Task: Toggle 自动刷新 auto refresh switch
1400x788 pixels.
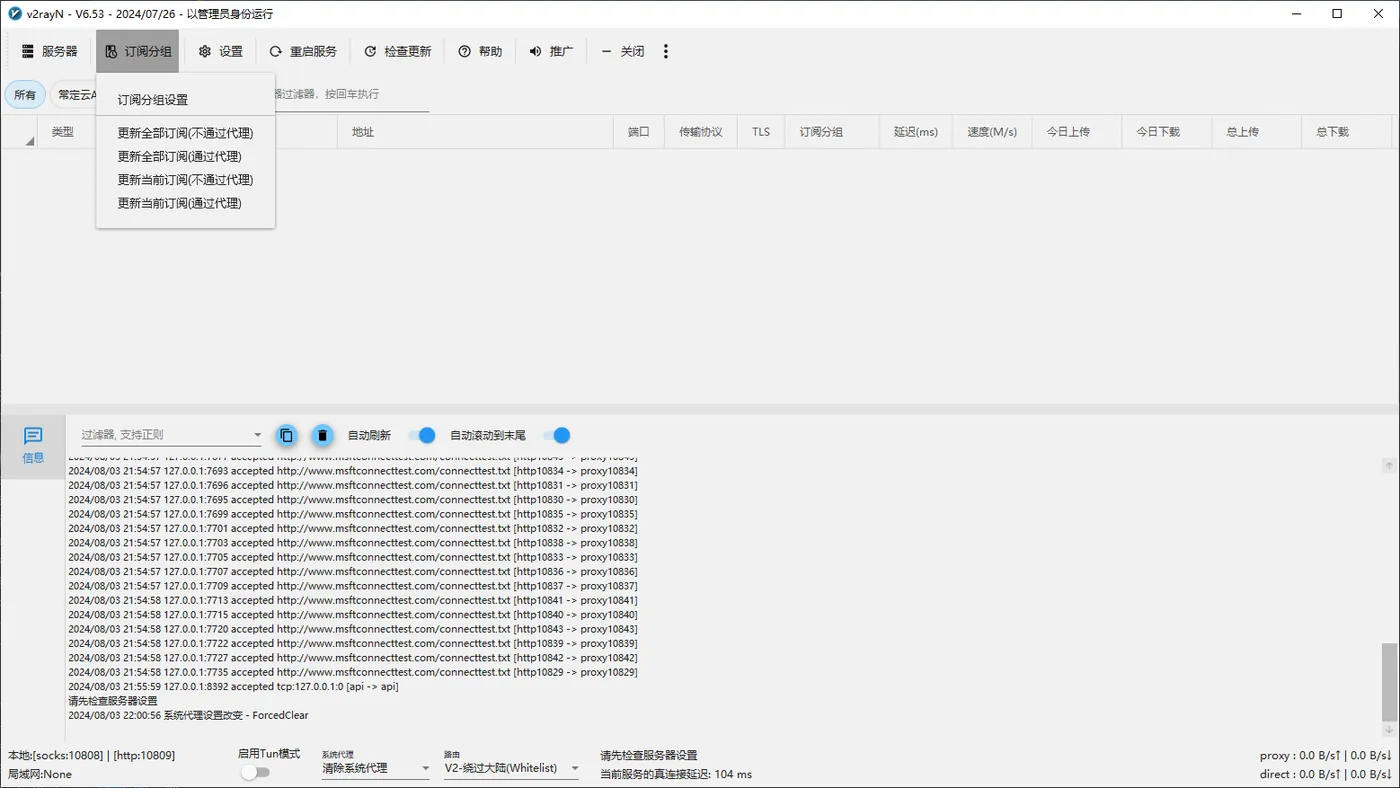Action: tap(422, 435)
